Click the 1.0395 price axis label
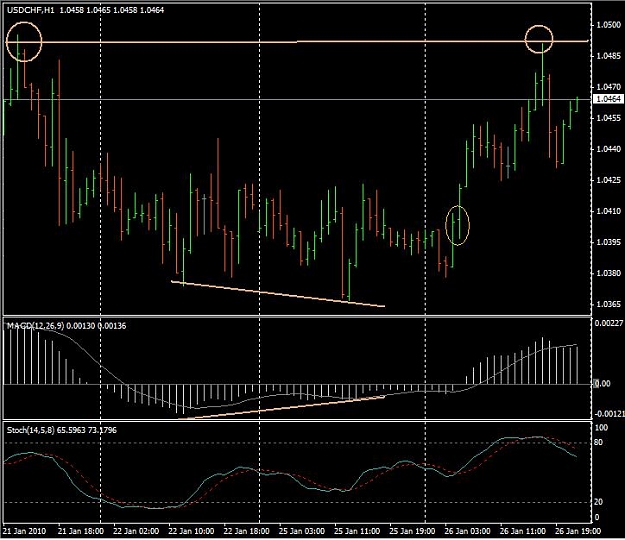625x540 pixels. [x=608, y=242]
